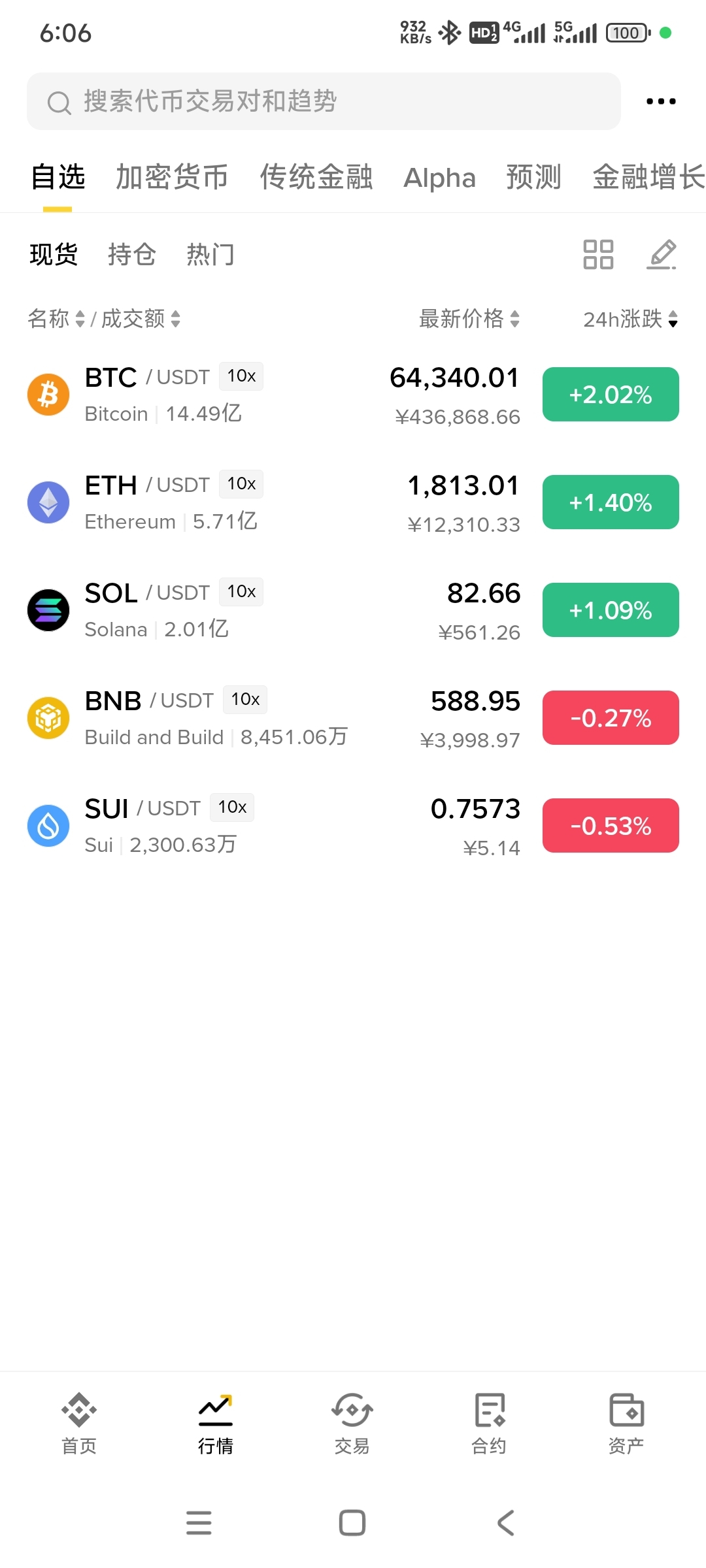
Task: Tap the BTC +2.02% change button
Action: (611, 395)
